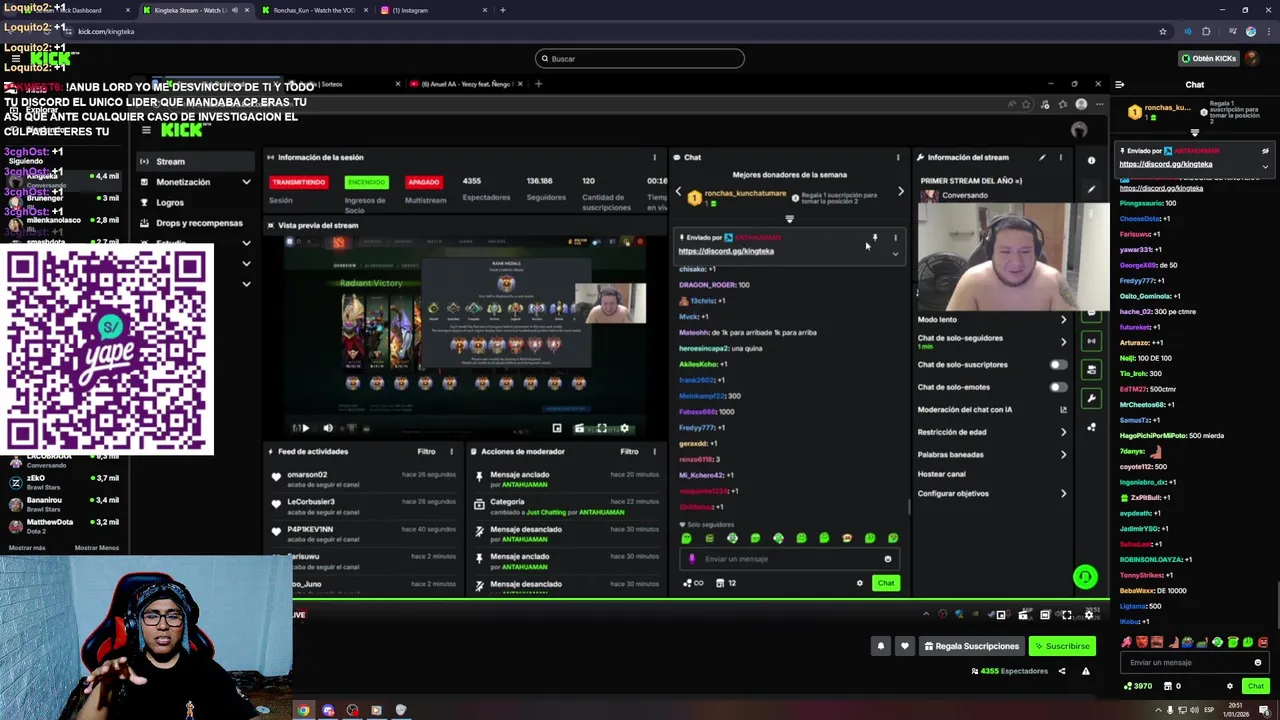Click the share icon beside Espectadores

1062,671
